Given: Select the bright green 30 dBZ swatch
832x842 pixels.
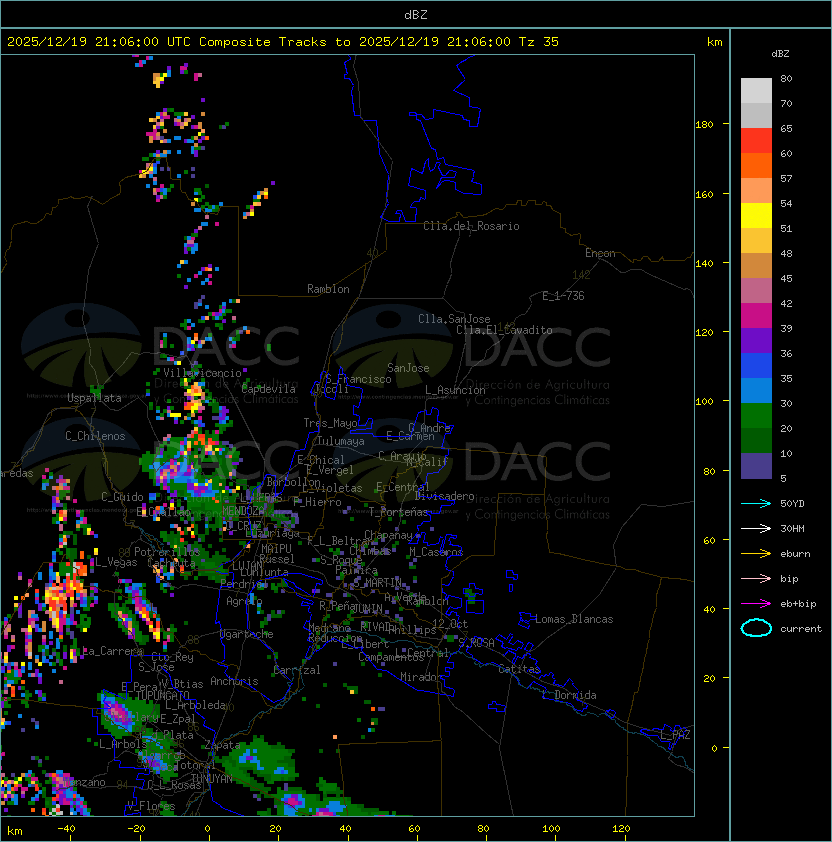Looking at the screenshot, I should 756,416.
